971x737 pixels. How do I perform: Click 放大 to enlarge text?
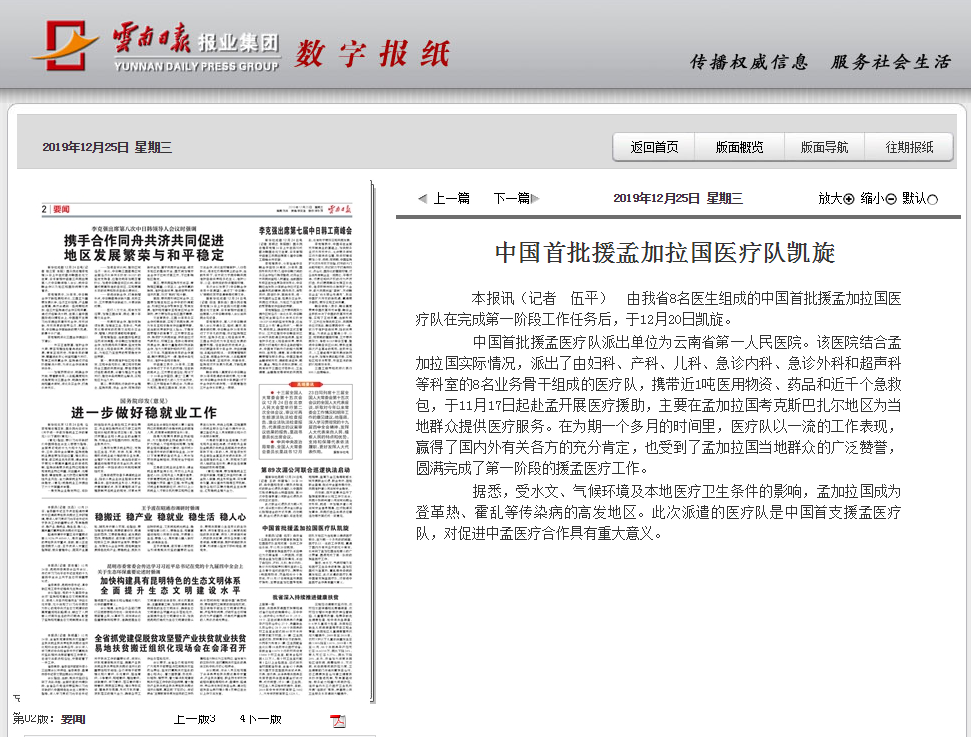tap(830, 198)
